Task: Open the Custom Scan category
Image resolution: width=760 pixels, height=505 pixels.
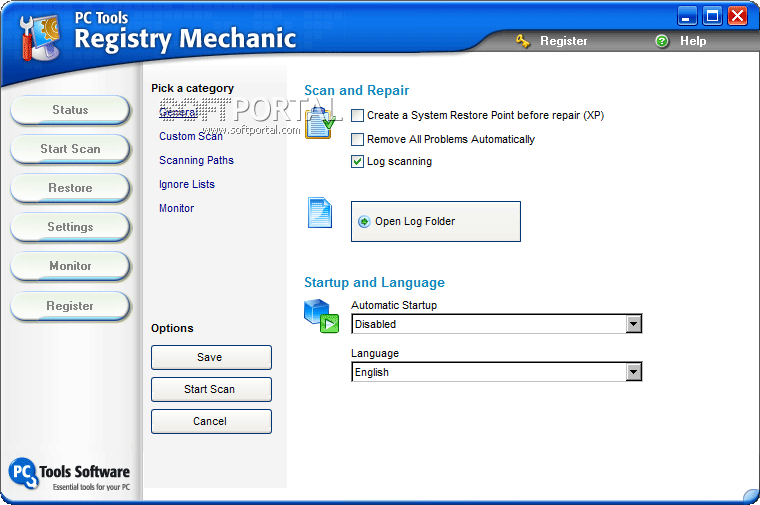Action: 191,136
